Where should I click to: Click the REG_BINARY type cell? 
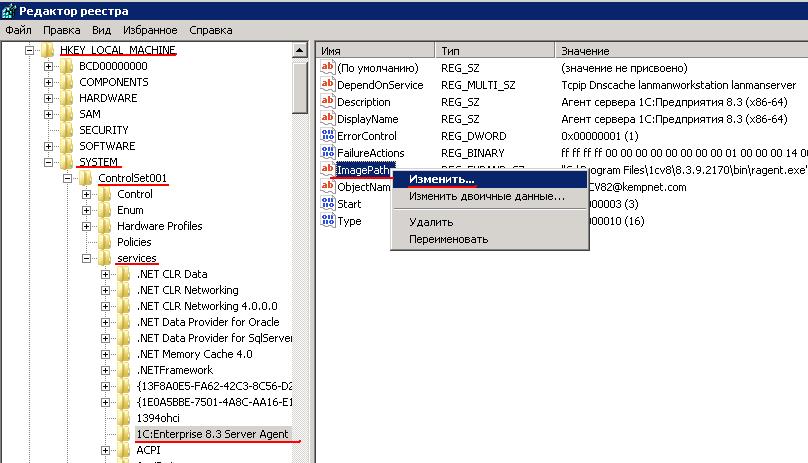(x=473, y=153)
